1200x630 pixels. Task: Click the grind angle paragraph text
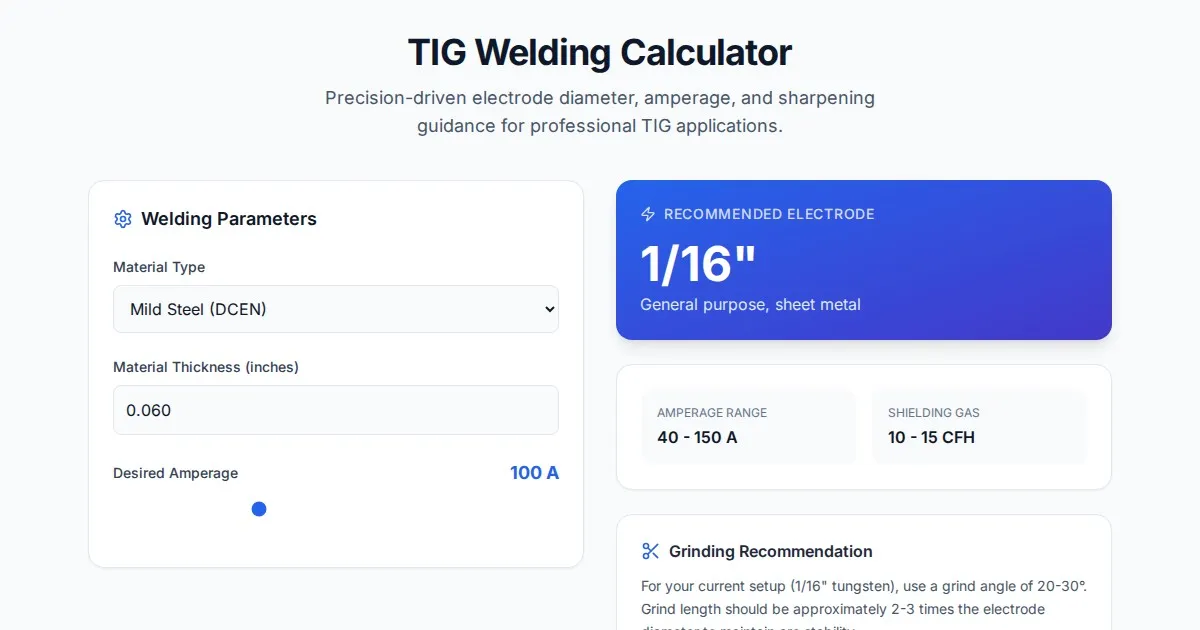[x=863, y=597]
